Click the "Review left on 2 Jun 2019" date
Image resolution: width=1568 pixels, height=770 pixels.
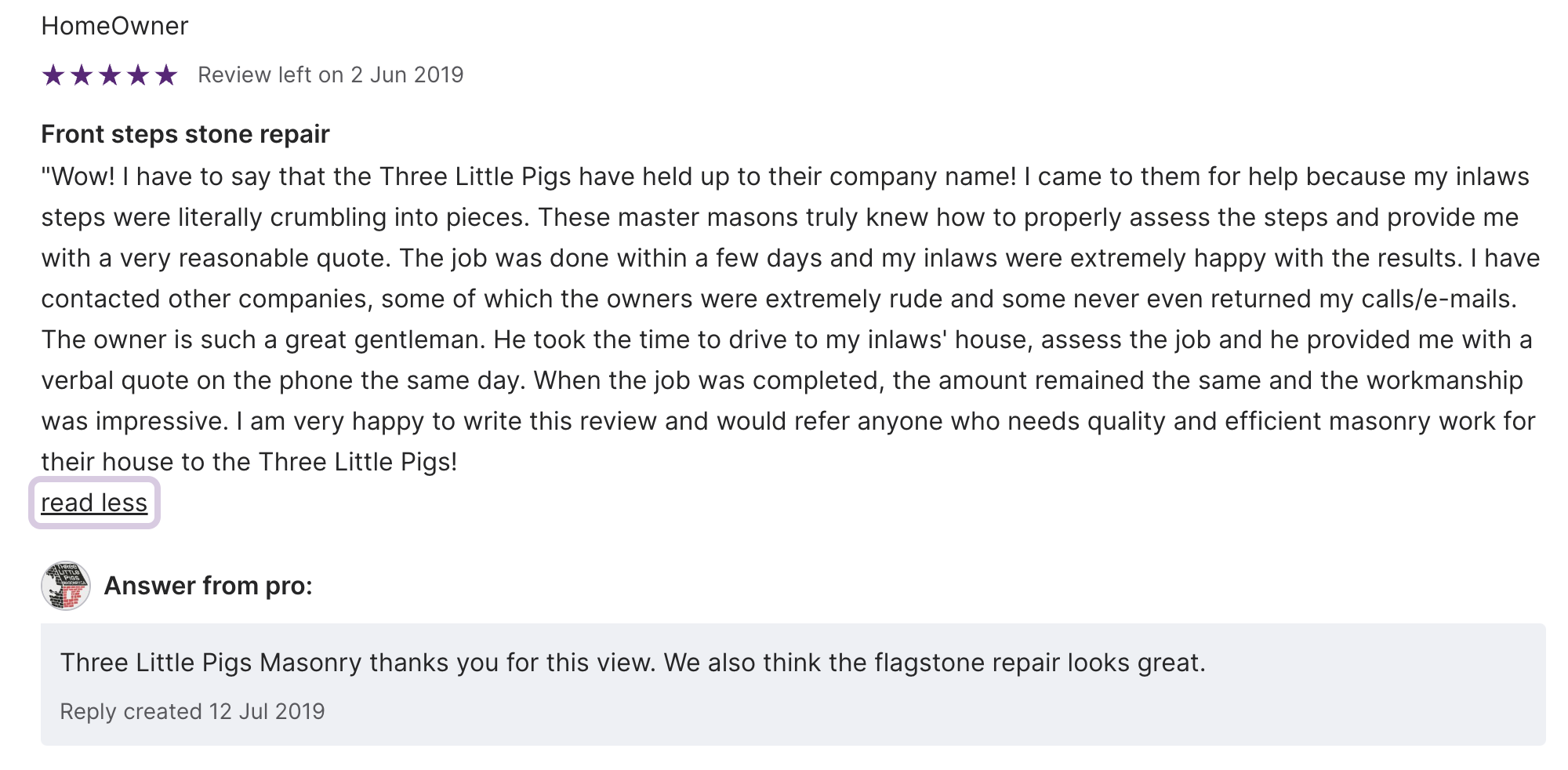[x=330, y=74]
